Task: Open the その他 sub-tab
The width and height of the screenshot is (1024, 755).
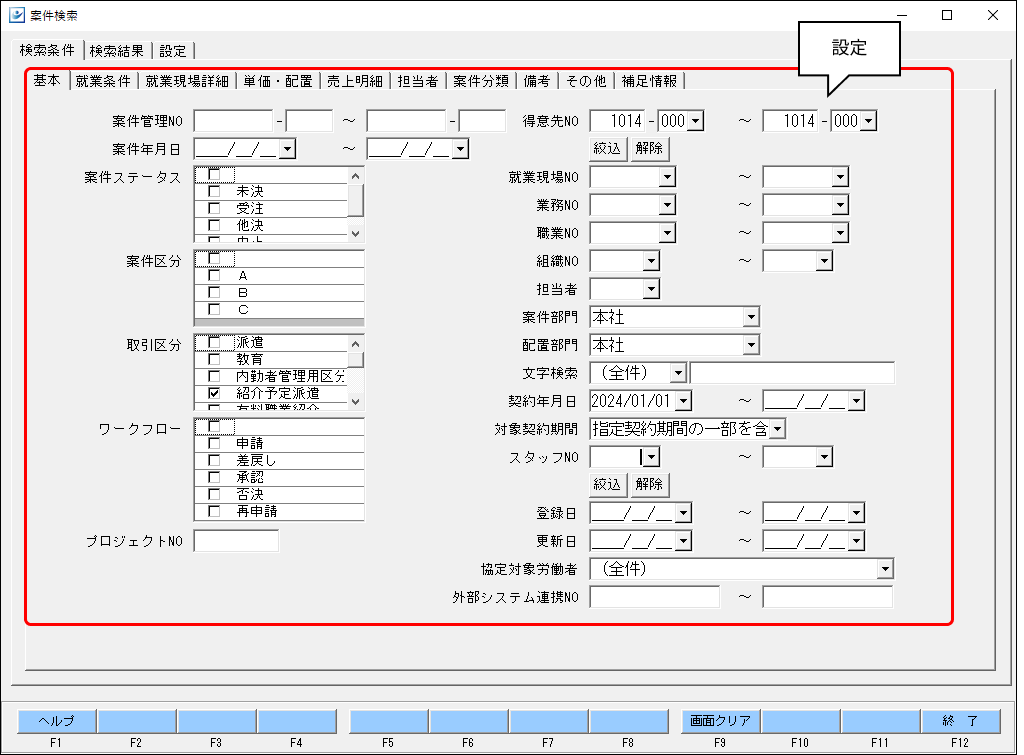Action: click(586, 81)
